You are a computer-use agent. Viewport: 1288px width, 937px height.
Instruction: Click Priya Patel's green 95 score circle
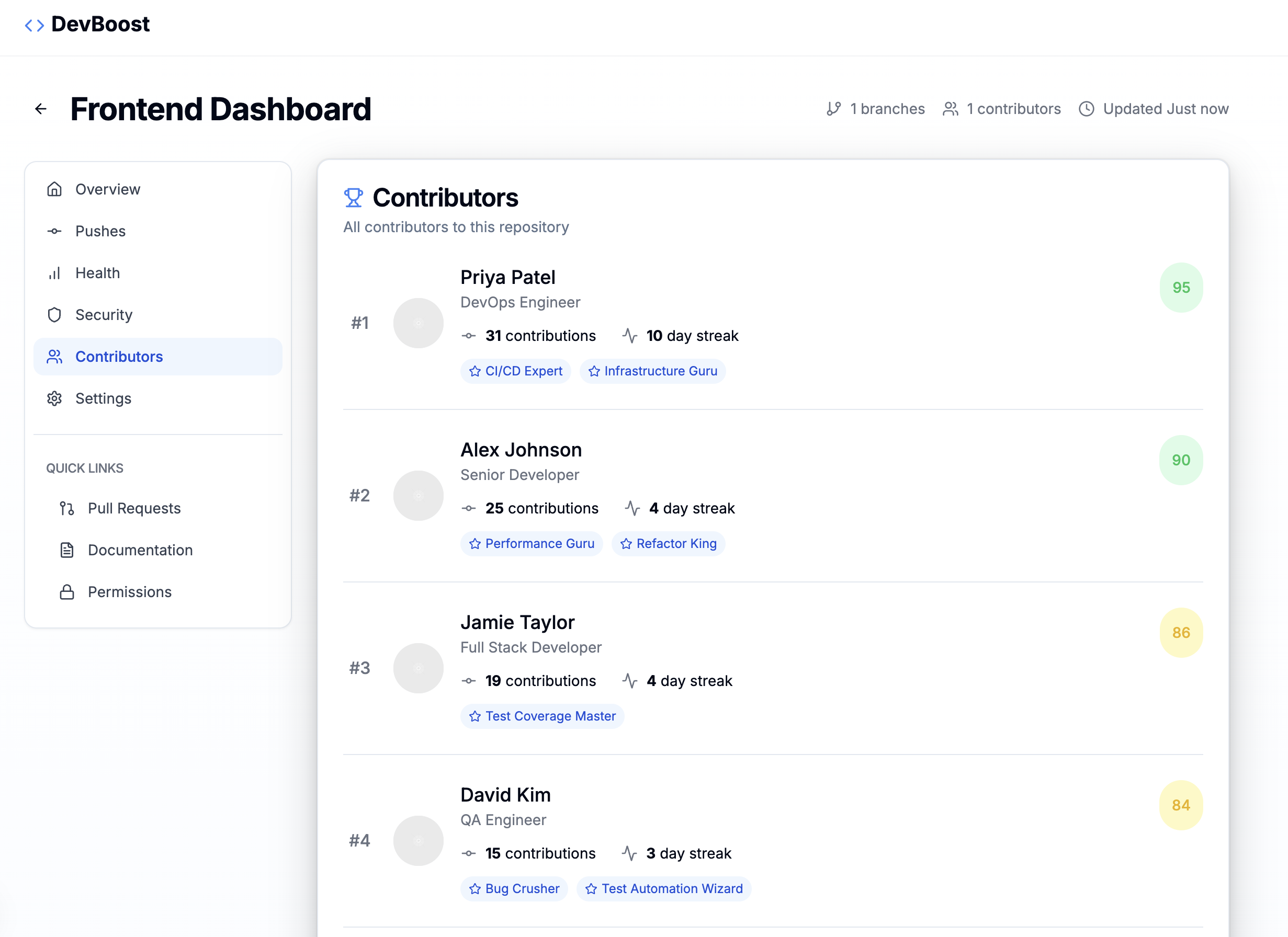click(x=1181, y=288)
